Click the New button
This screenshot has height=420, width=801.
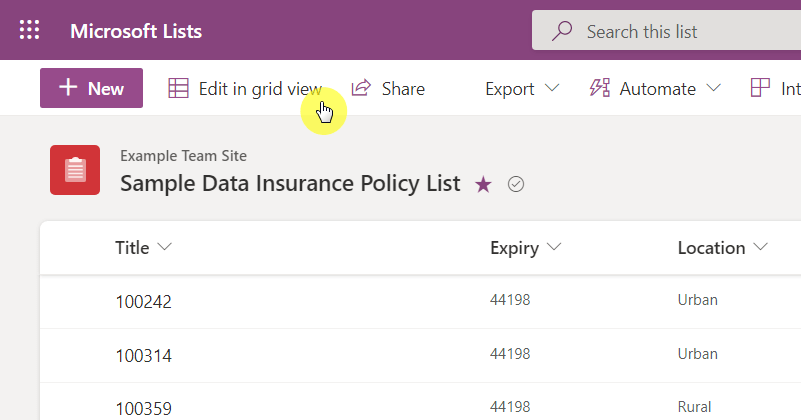point(91,88)
